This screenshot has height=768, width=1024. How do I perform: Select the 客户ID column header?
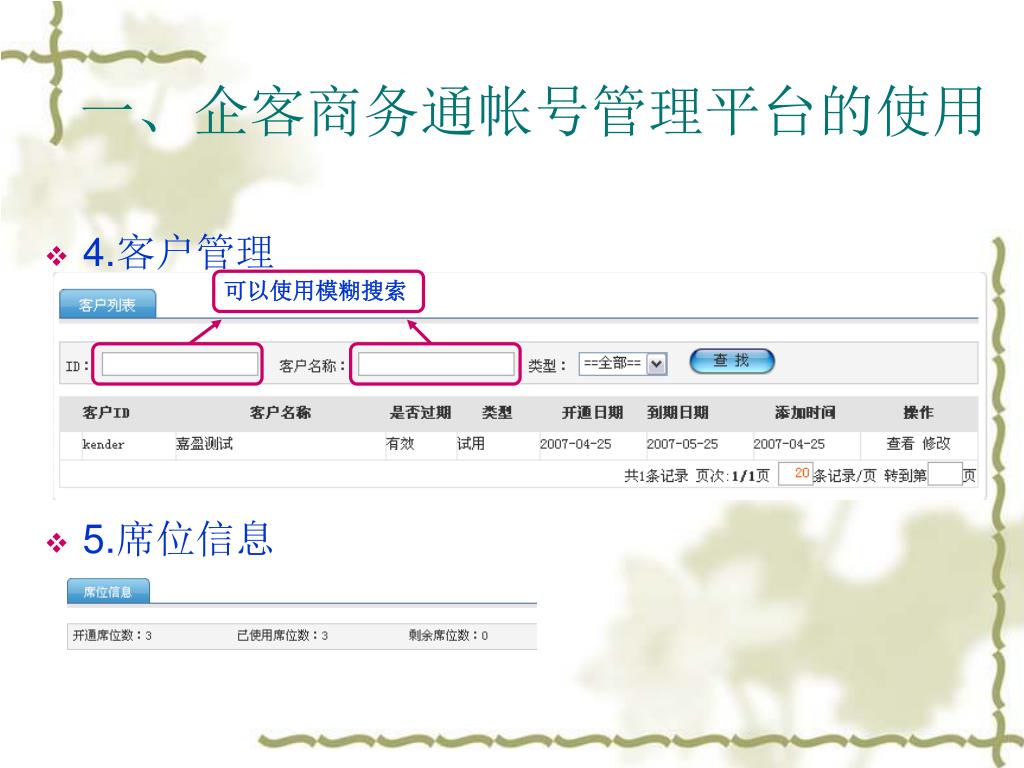coord(106,413)
